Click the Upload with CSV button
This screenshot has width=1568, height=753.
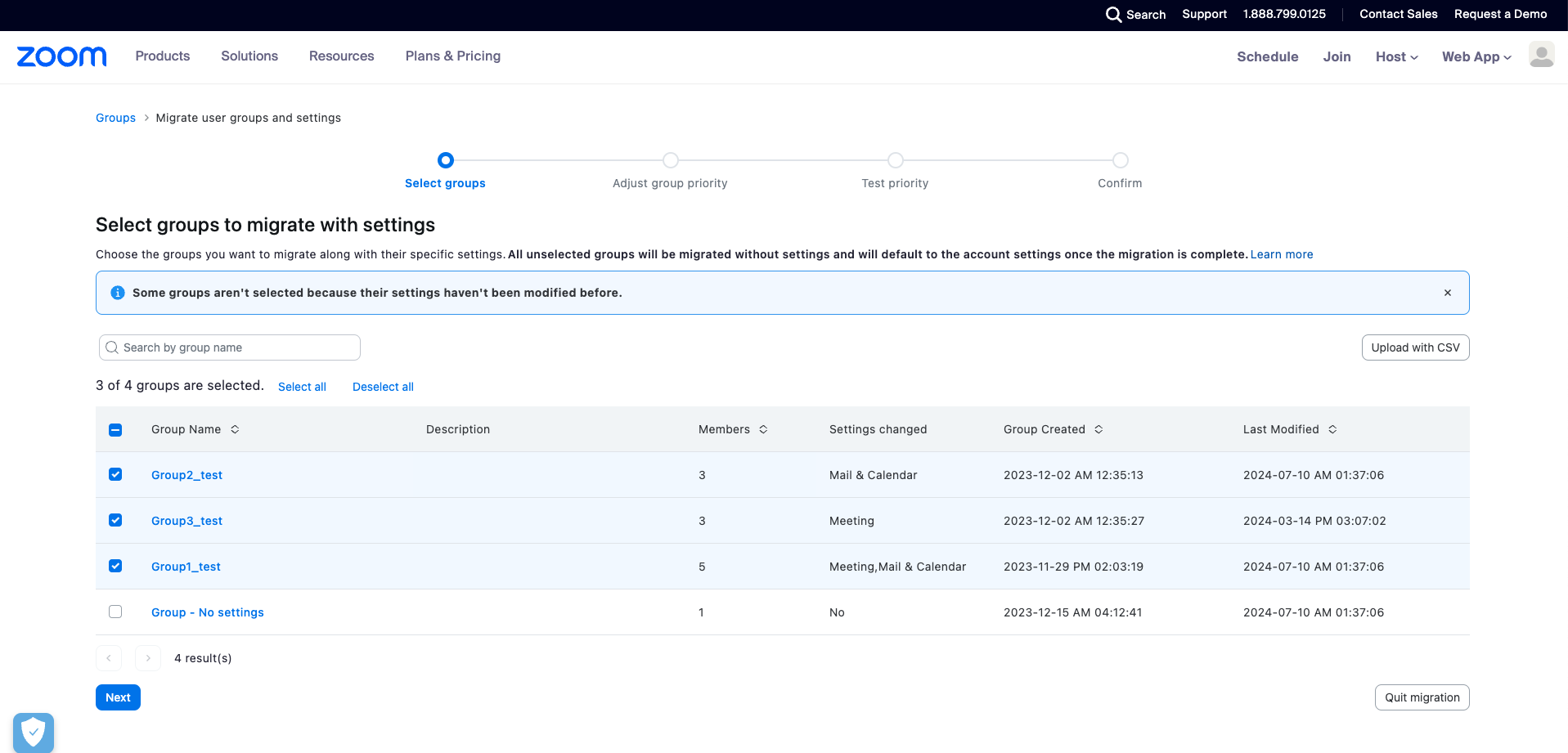[1415, 347]
